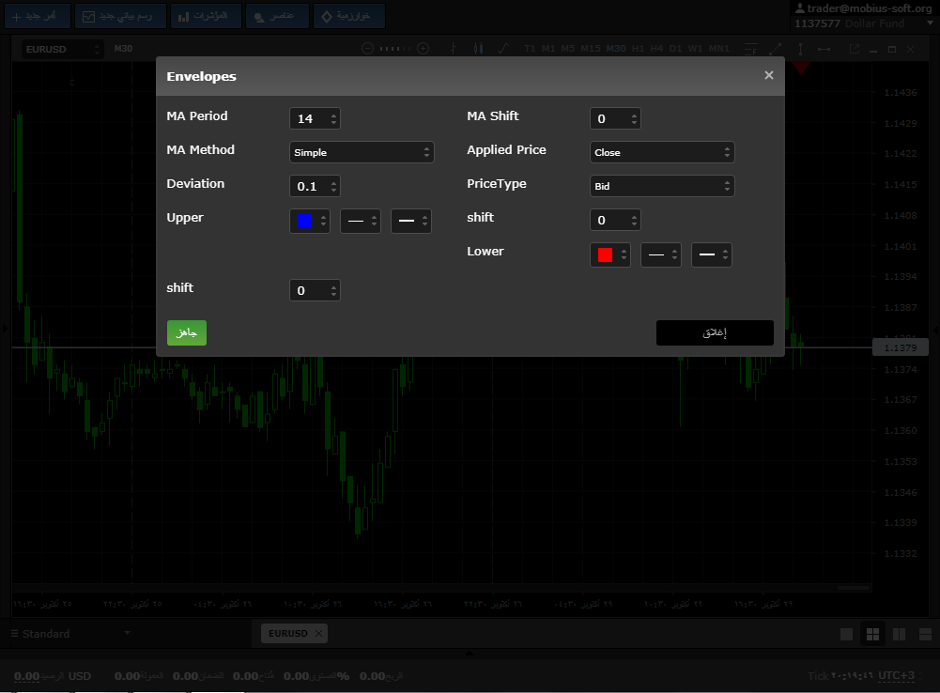Open the Upper line style dropdown
This screenshot has height=693, width=940.
(x=360, y=221)
